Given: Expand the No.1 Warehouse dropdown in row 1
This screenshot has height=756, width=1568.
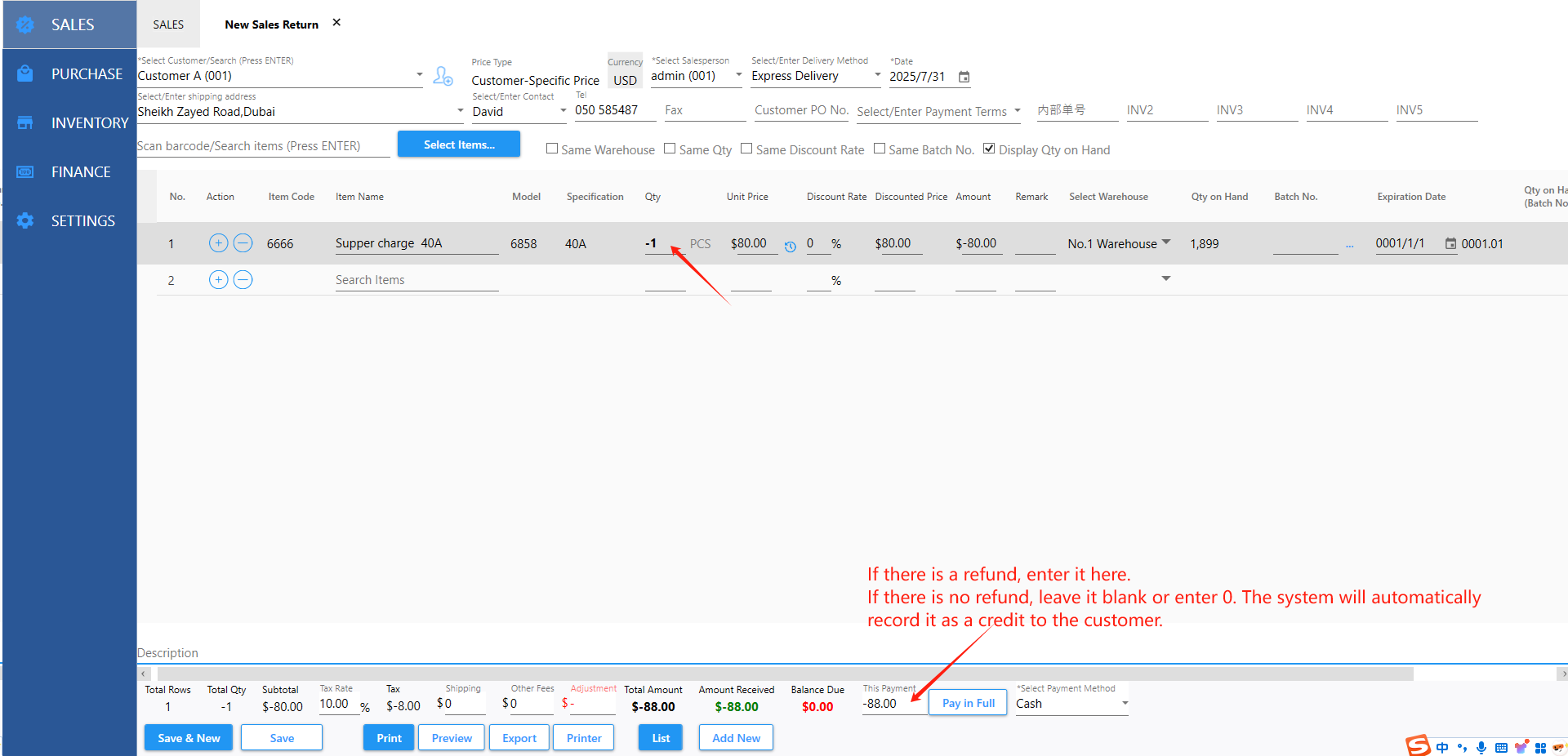Looking at the screenshot, I should pos(1165,242).
